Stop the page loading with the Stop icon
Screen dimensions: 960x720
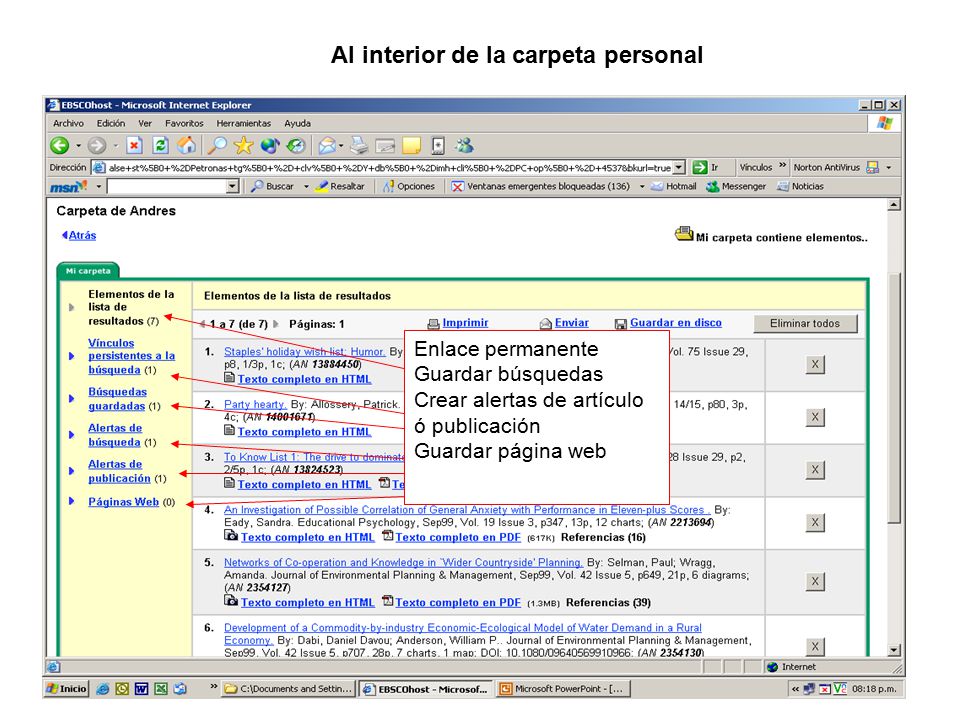134,146
